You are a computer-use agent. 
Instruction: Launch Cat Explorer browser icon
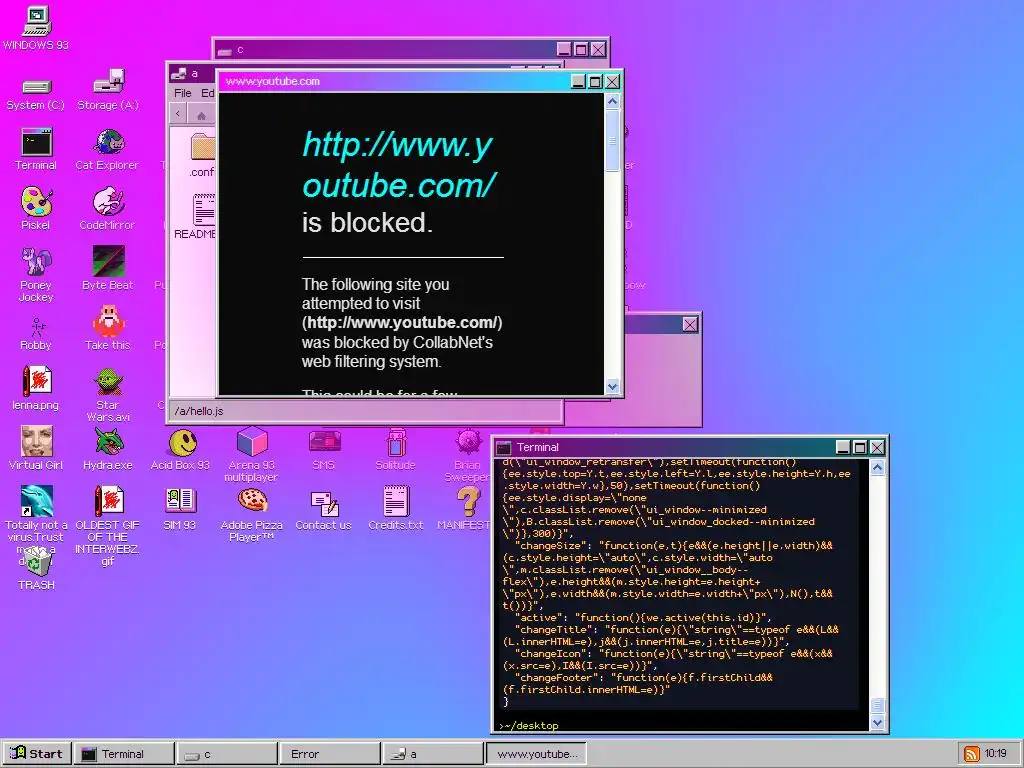pyautogui.click(x=107, y=150)
